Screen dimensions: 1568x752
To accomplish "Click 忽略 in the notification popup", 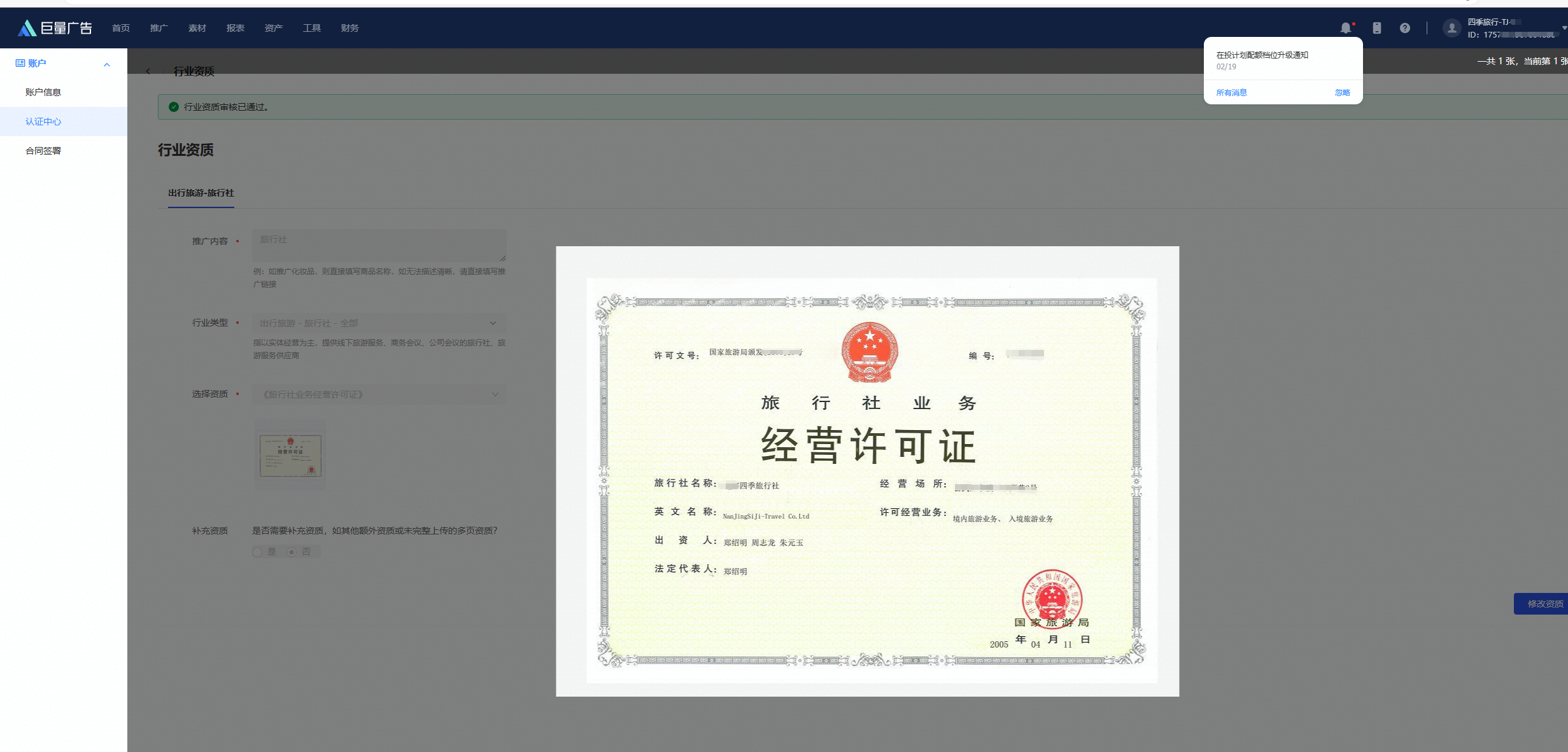I will tap(1342, 93).
